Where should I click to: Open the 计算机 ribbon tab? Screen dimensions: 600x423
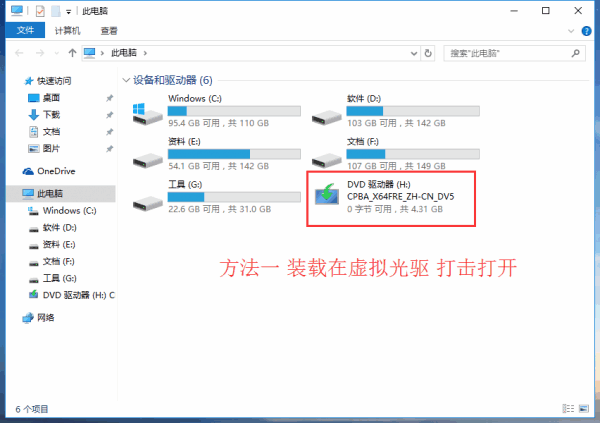pyautogui.click(x=67, y=31)
